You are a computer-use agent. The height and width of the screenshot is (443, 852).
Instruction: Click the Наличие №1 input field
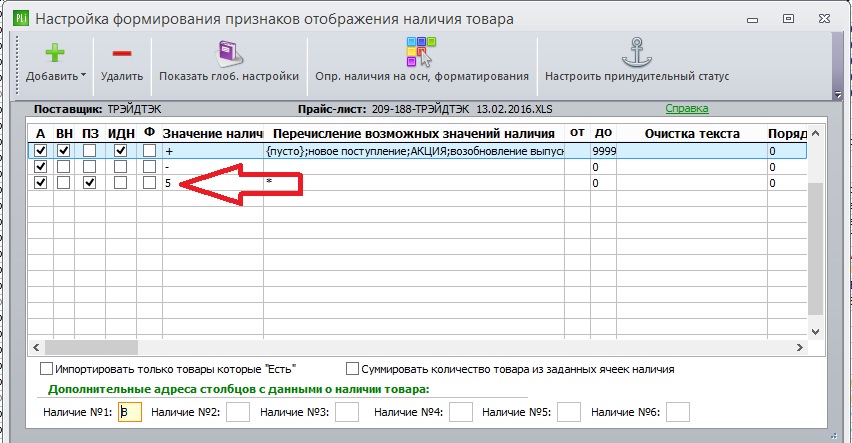click(x=130, y=412)
